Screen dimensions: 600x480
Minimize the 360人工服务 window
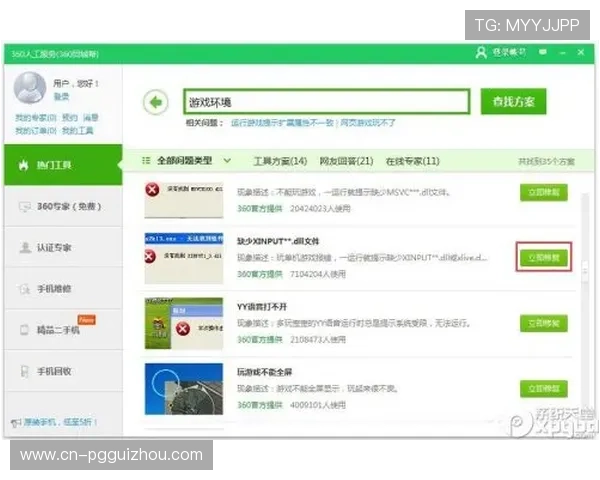coord(562,52)
